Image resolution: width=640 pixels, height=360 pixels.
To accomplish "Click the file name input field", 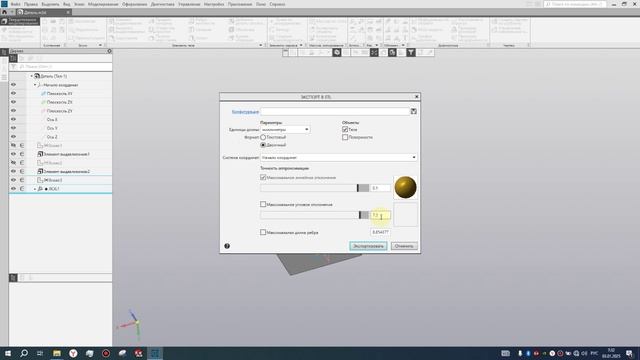I will coord(335,111).
